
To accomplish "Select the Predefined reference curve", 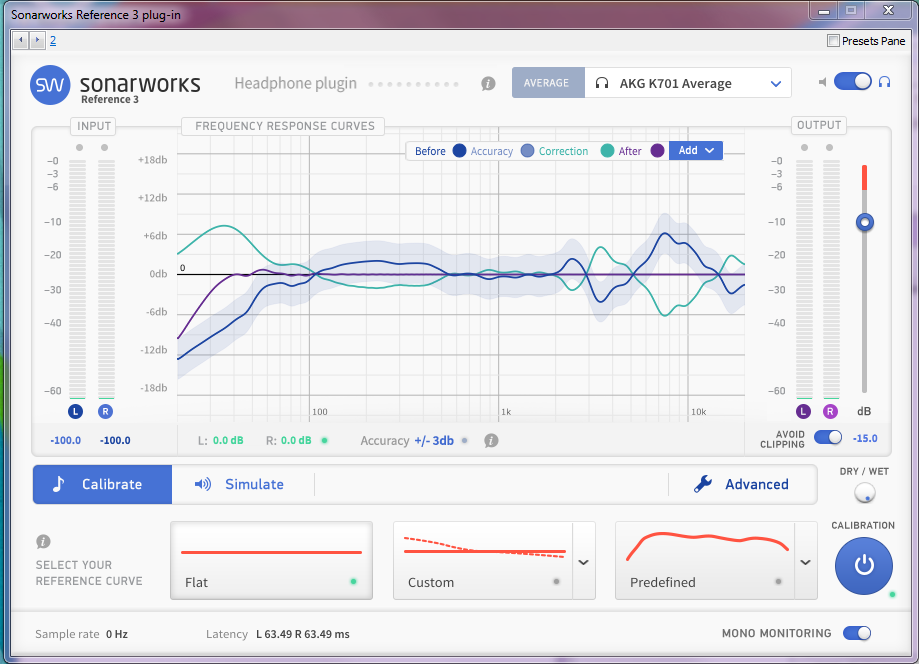I will tap(705, 560).
